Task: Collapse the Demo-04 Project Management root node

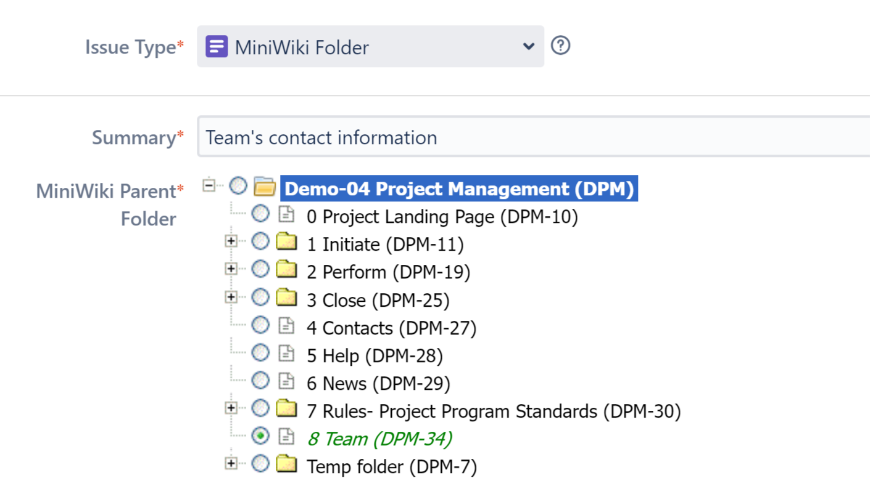Action: point(208,185)
